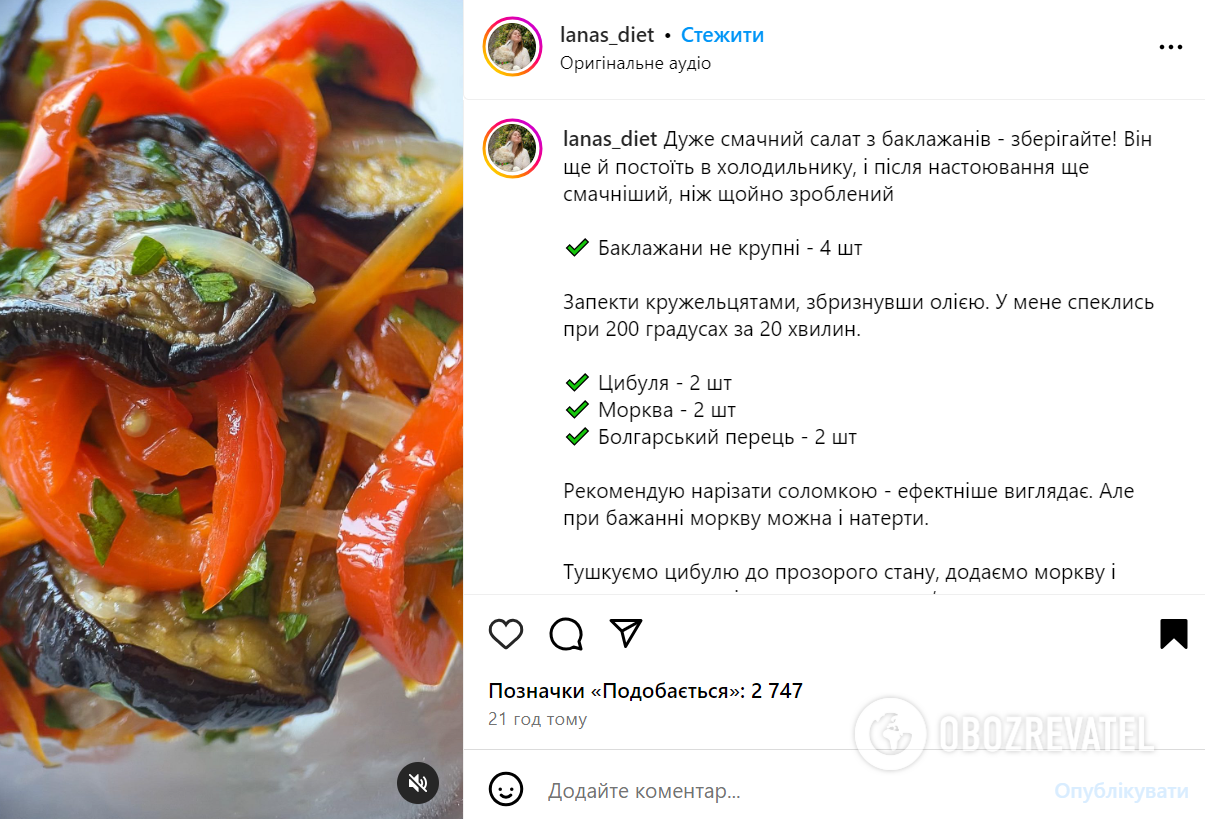The image size is (1205, 819).
Task: Open comments via speech bubble icon
Action: [566, 633]
